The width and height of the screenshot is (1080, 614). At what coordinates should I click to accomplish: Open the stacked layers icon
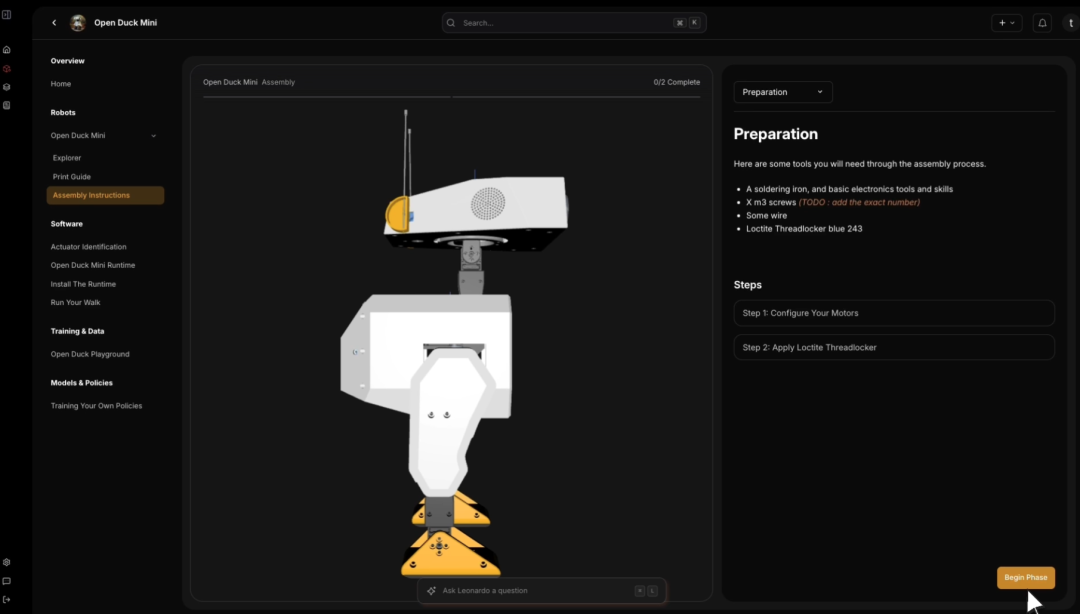7,88
